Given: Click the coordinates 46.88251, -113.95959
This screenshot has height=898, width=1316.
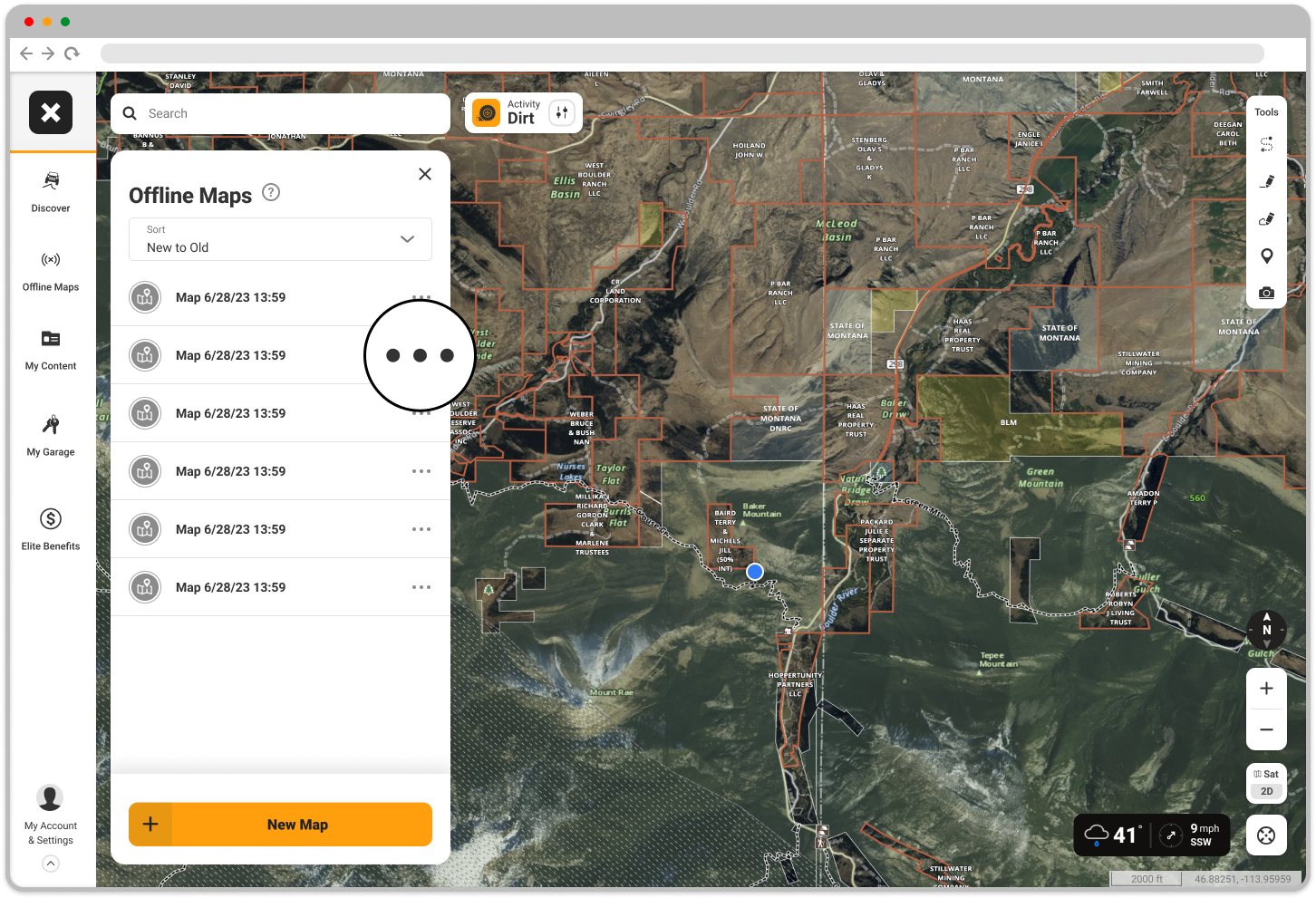Looking at the screenshot, I should tap(1243, 879).
